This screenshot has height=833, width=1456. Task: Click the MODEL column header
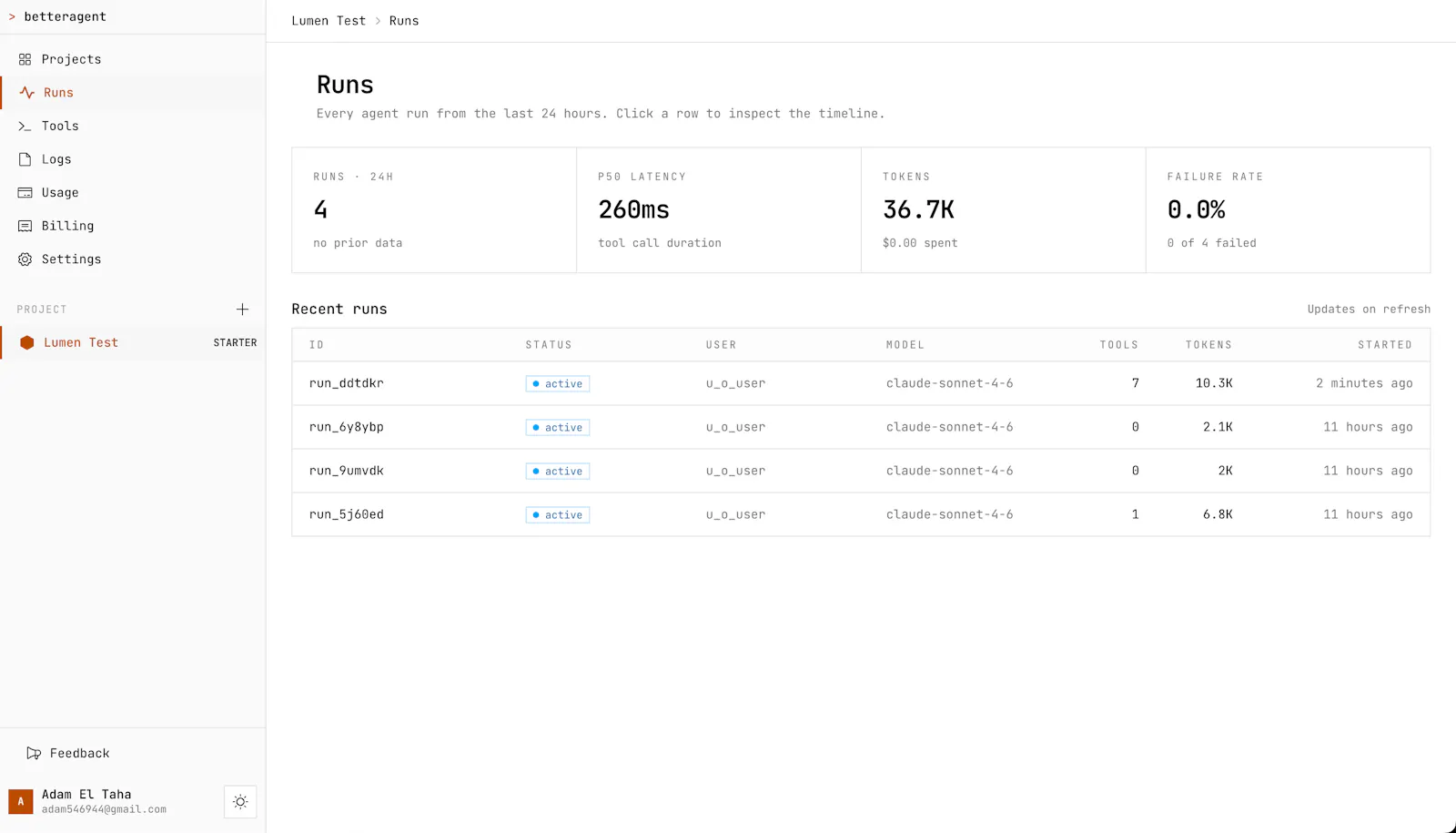coord(905,345)
